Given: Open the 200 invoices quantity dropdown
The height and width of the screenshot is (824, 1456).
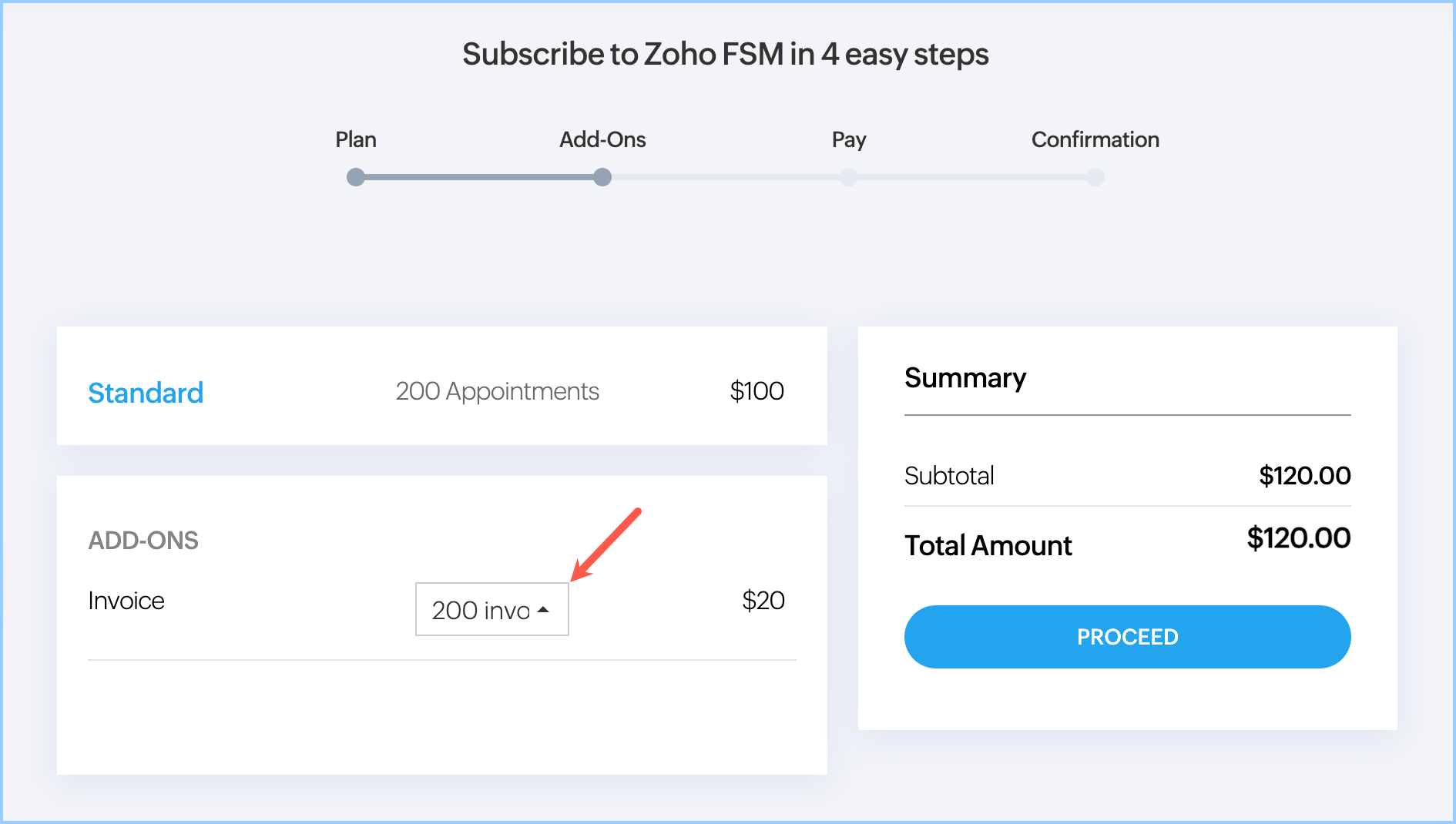Looking at the screenshot, I should coord(481,609).
